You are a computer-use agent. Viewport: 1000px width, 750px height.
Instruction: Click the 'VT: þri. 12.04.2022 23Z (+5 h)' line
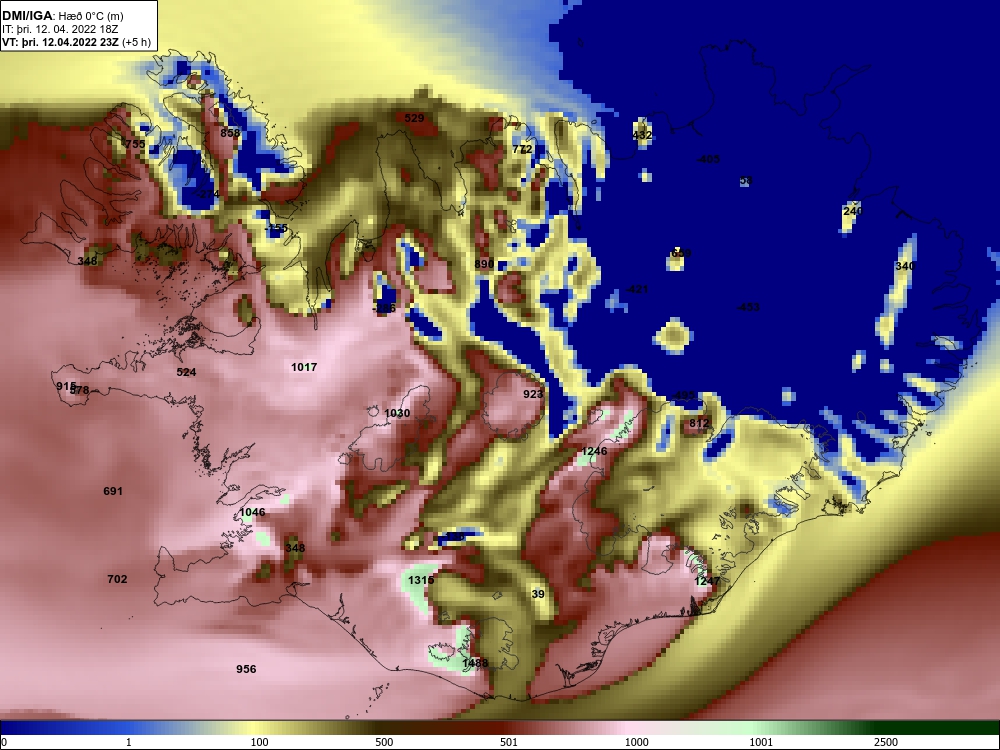coord(77,43)
